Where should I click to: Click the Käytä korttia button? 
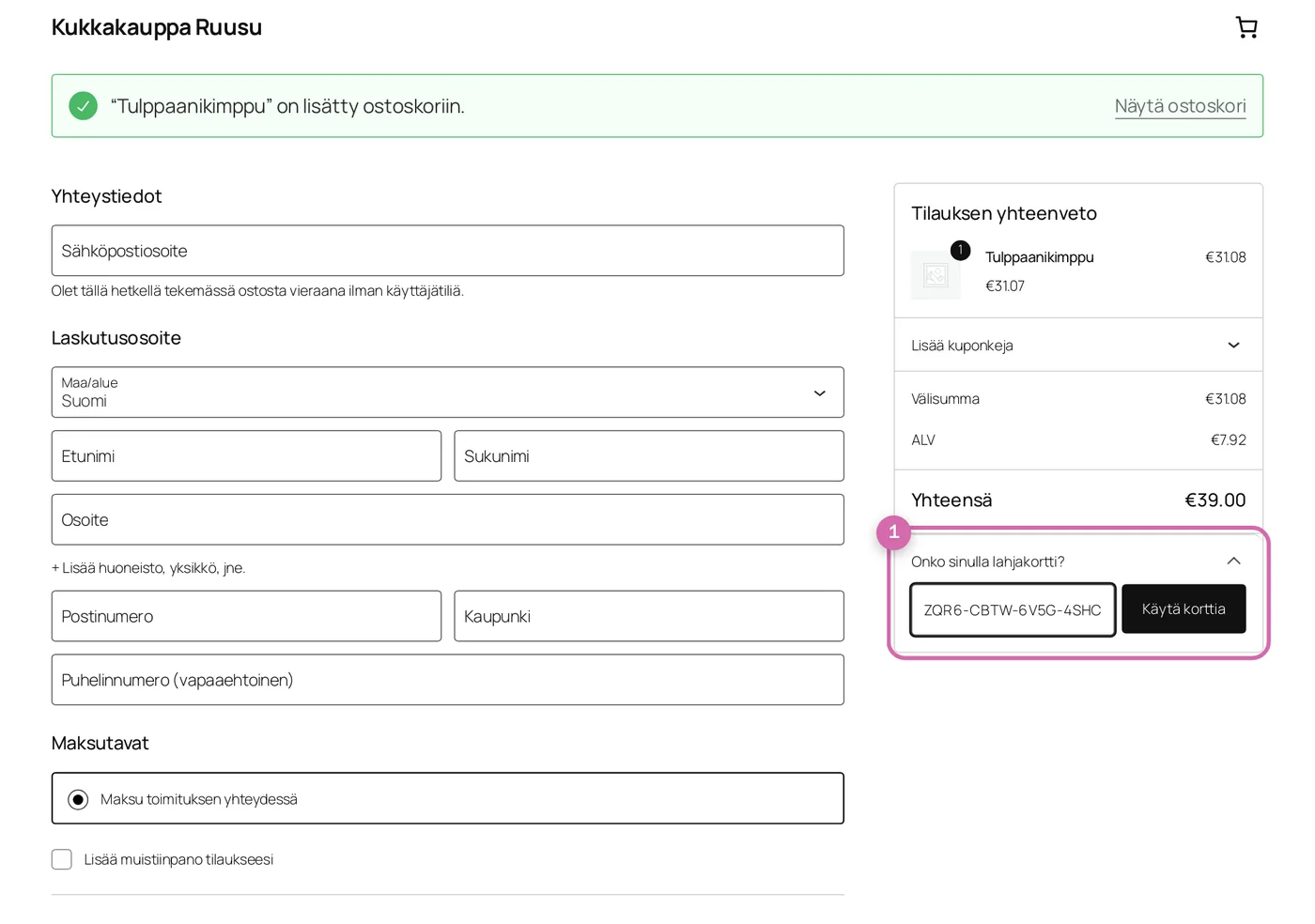(x=1183, y=609)
